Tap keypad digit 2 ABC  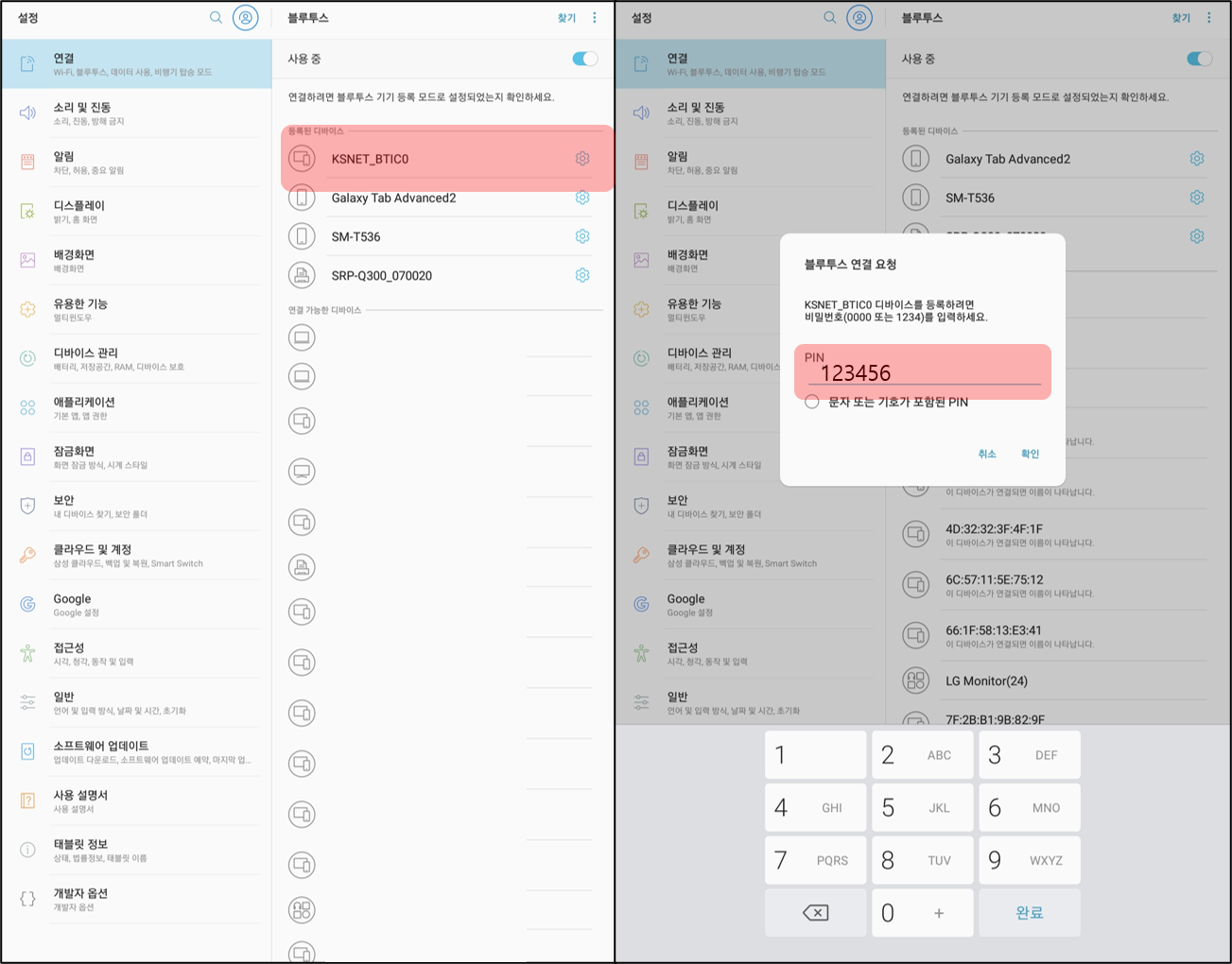922,755
